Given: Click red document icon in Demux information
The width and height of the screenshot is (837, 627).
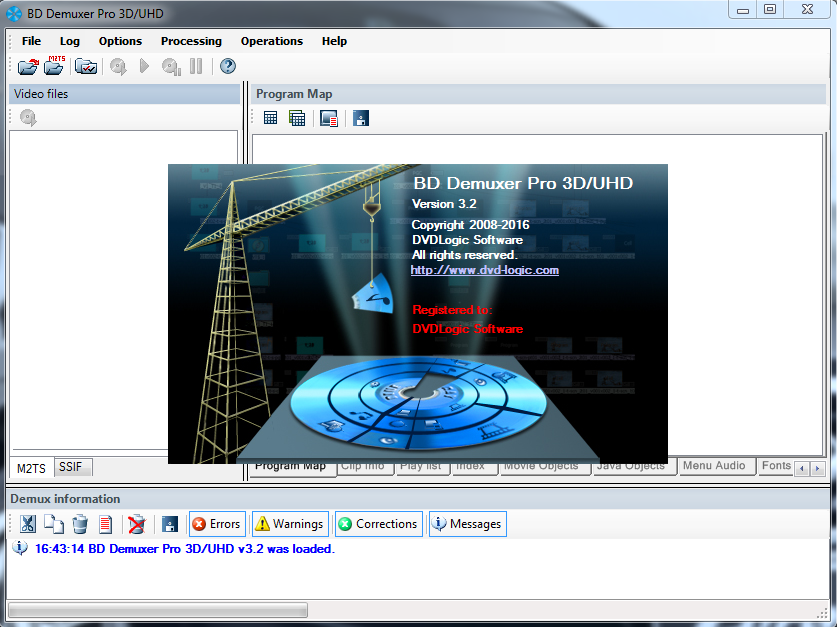Looking at the screenshot, I should (106, 524).
